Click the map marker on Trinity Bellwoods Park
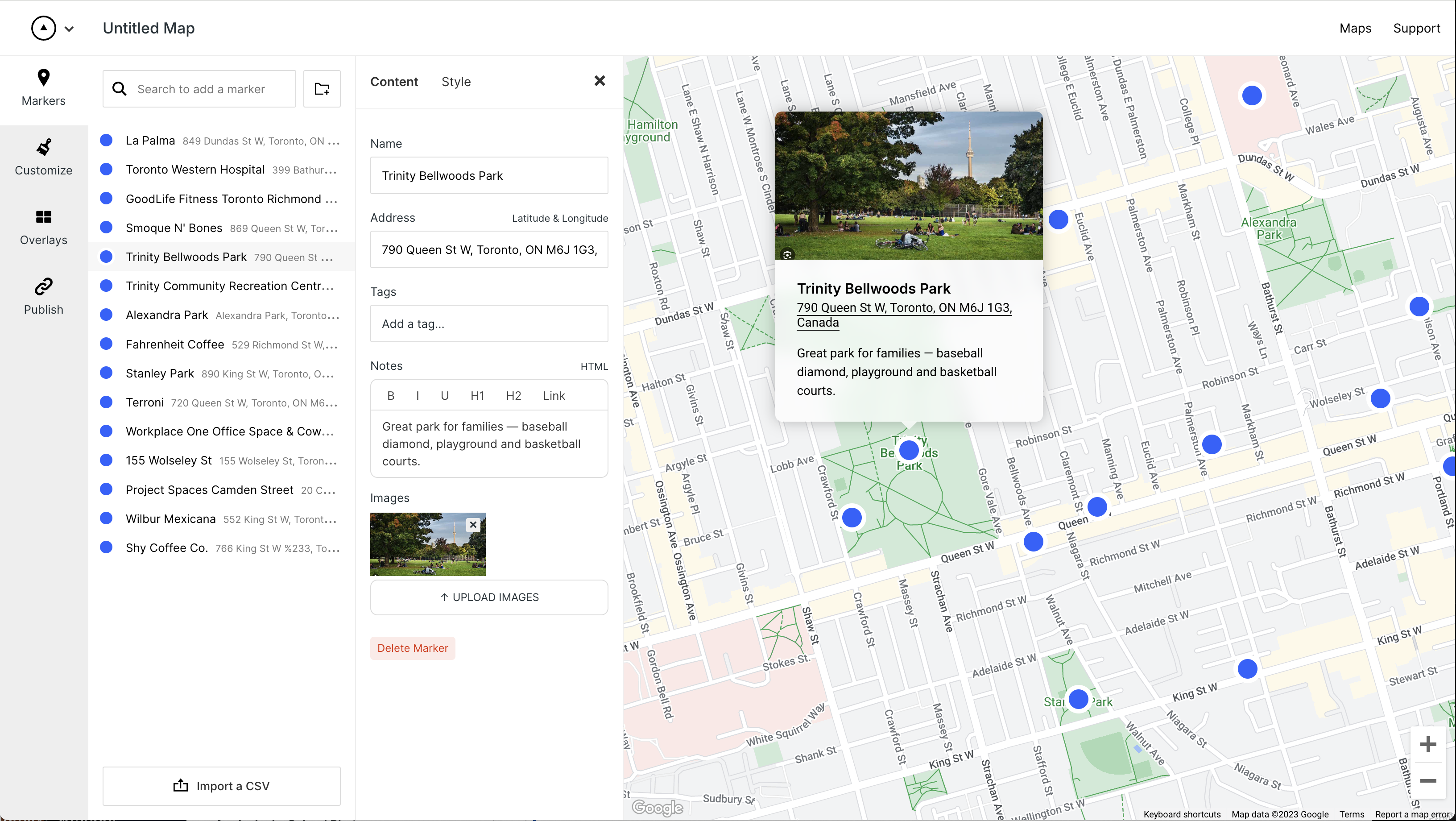 tap(909, 450)
